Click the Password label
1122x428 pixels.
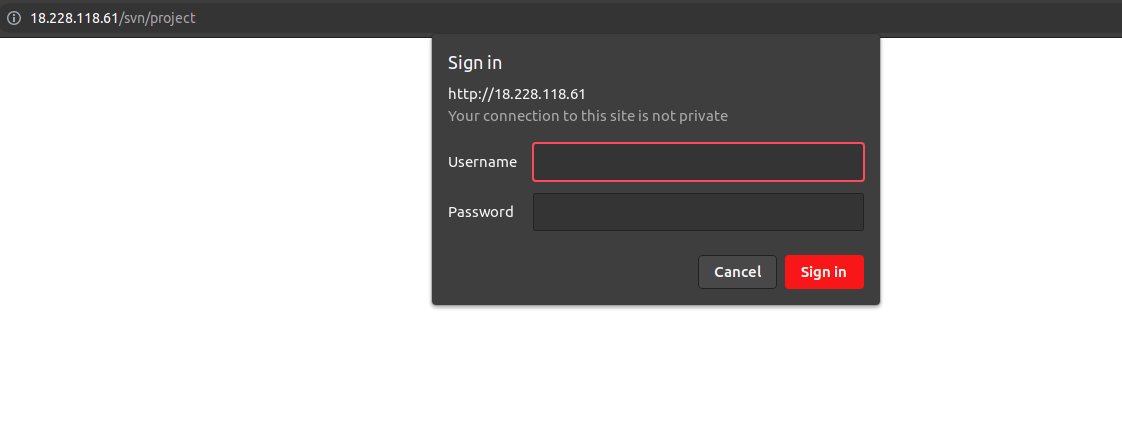pos(481,212)
